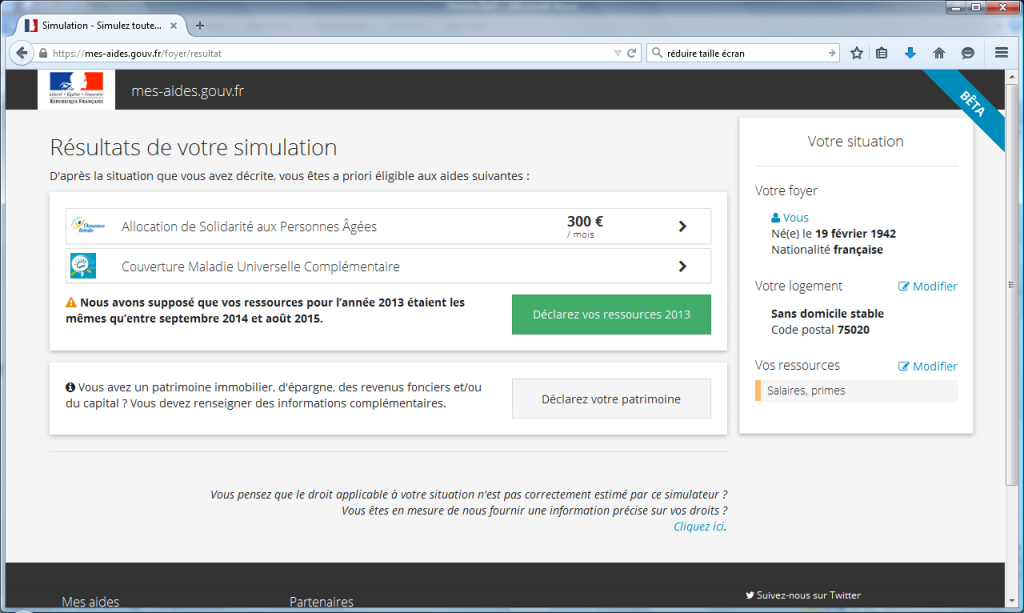This screenshot has width=1024, height=613.
Task: Bookmark this page with the star icon
Action: [857, 53]
